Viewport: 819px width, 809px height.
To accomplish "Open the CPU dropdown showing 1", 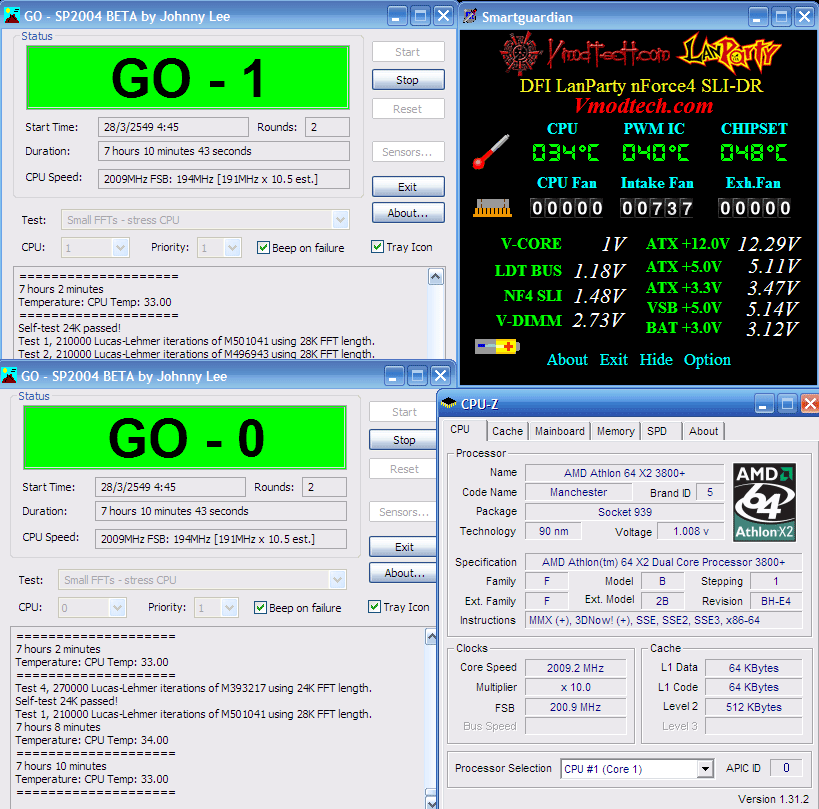I will pyautogui.click(x=120, y=247).
